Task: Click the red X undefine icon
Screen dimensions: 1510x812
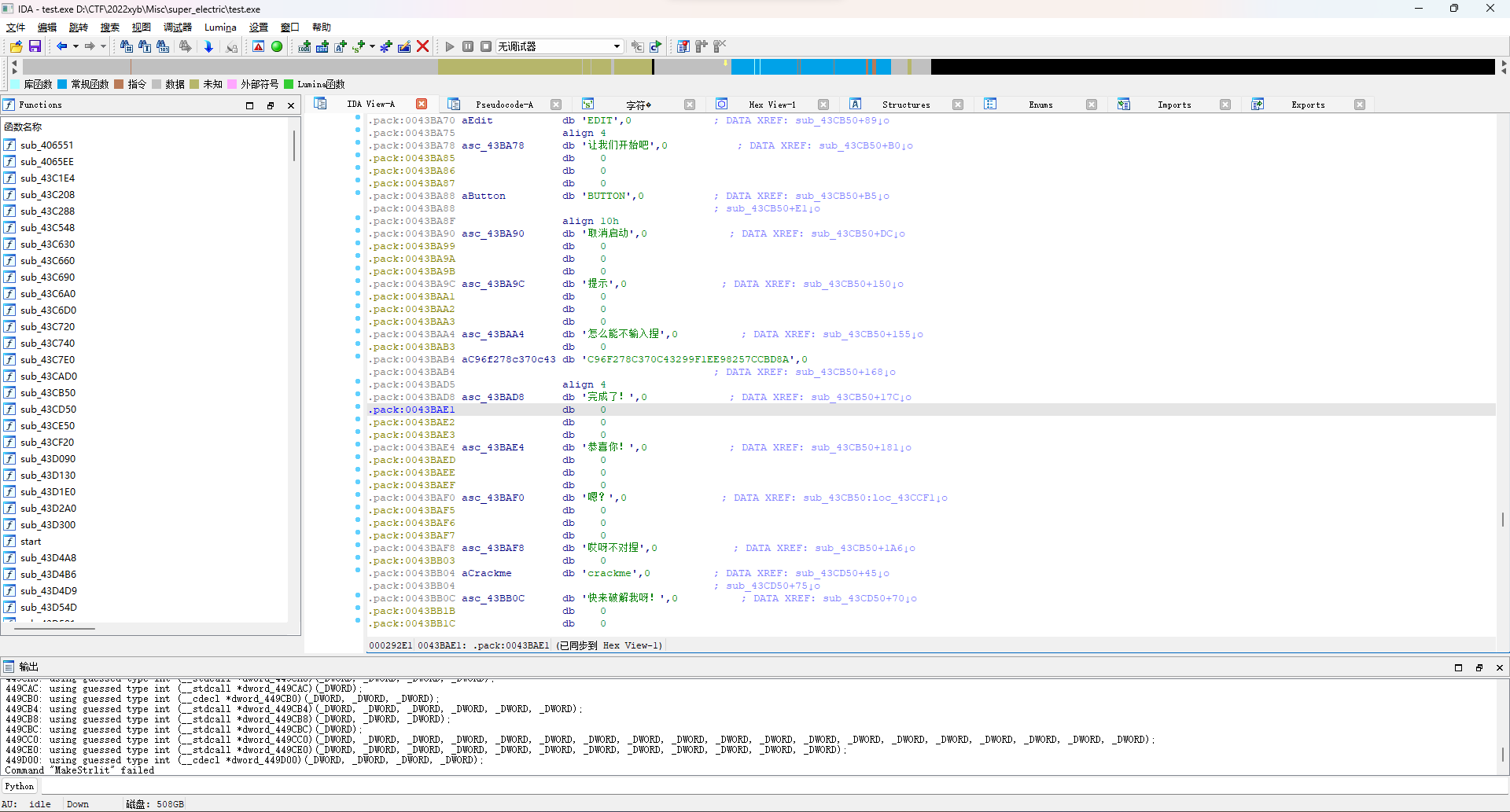Action: tap(423, 46)
